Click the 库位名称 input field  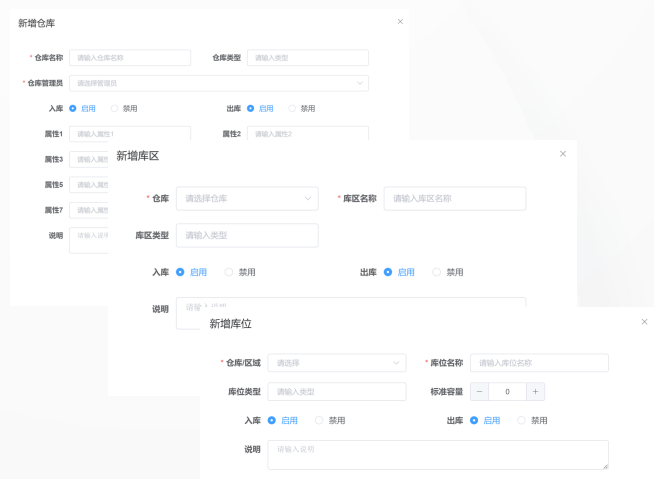click(539, 363)
